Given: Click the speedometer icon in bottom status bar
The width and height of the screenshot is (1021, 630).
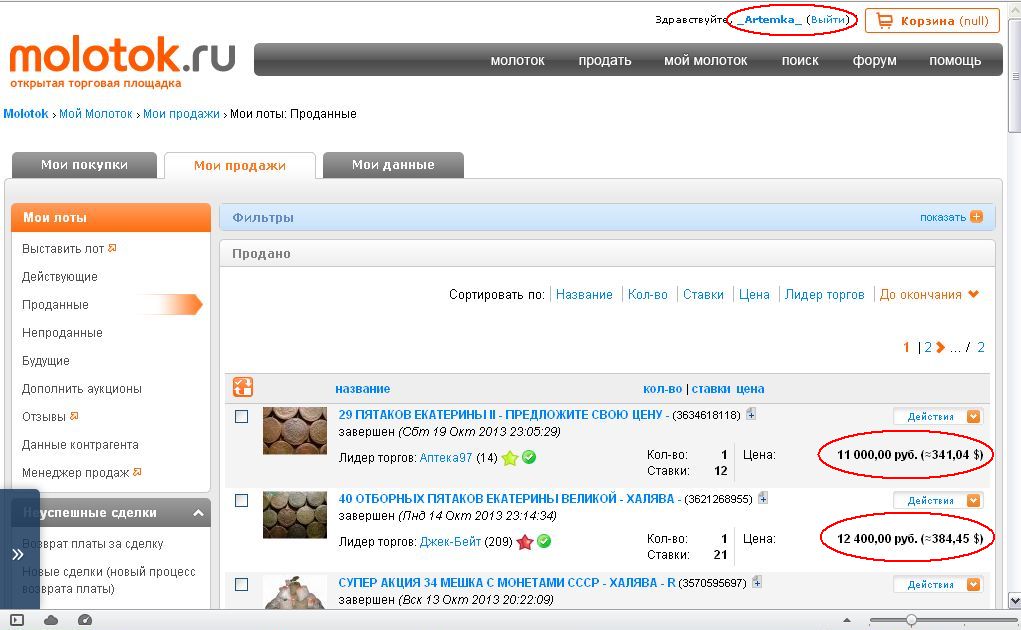Looking at the screenshot, I should point(85,620).
